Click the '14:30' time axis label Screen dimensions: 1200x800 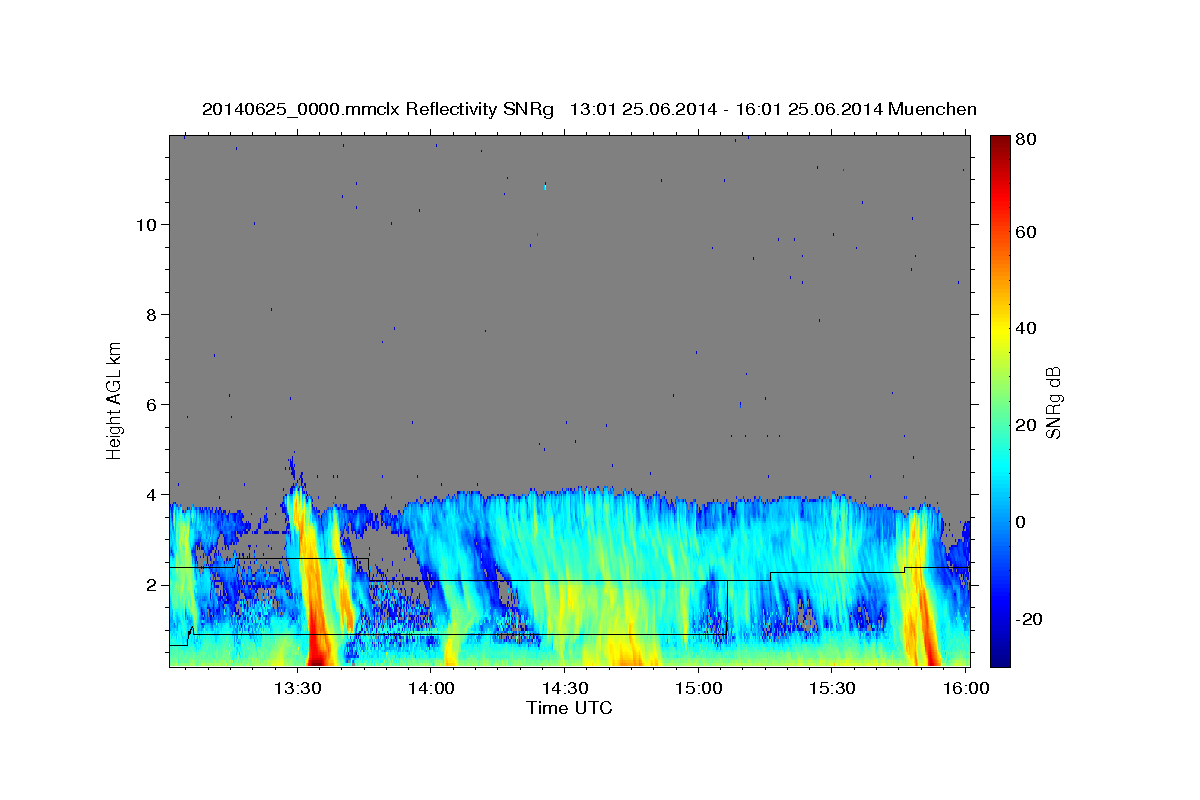click(564, 688)
